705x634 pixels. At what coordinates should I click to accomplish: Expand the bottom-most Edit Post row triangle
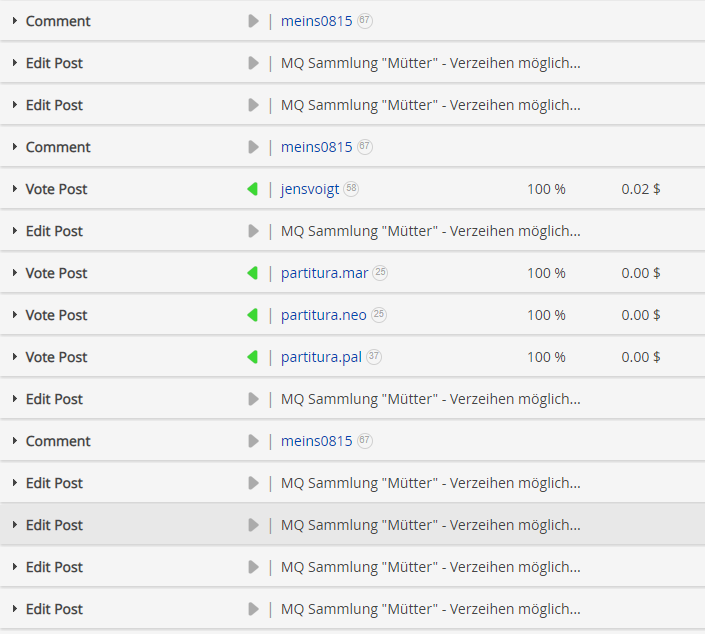[x=15, y=609]
